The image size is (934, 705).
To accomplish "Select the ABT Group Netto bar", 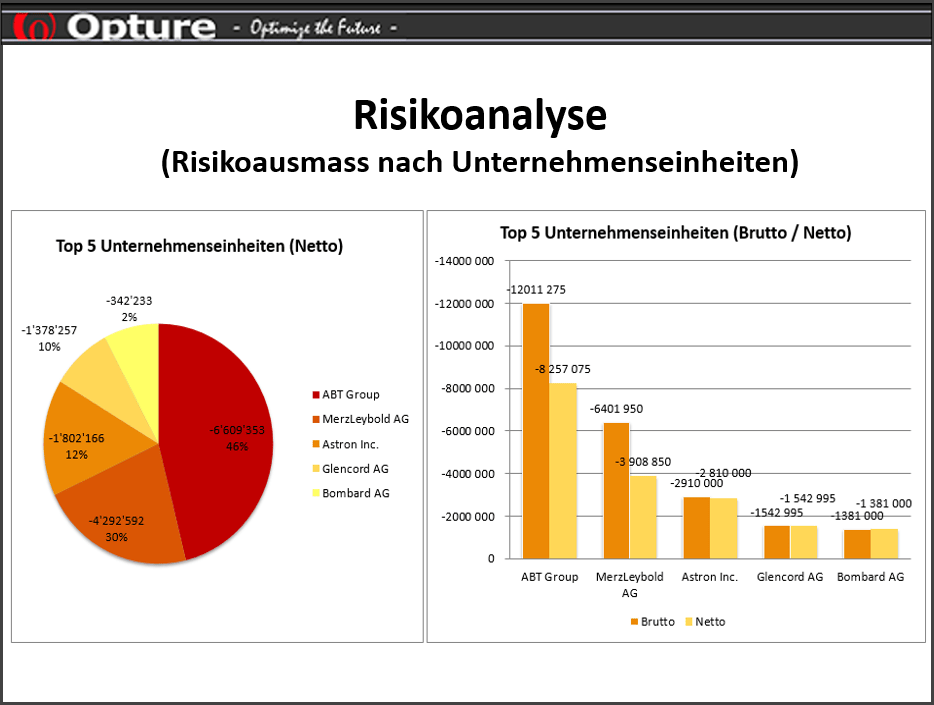I will (563, 470).
